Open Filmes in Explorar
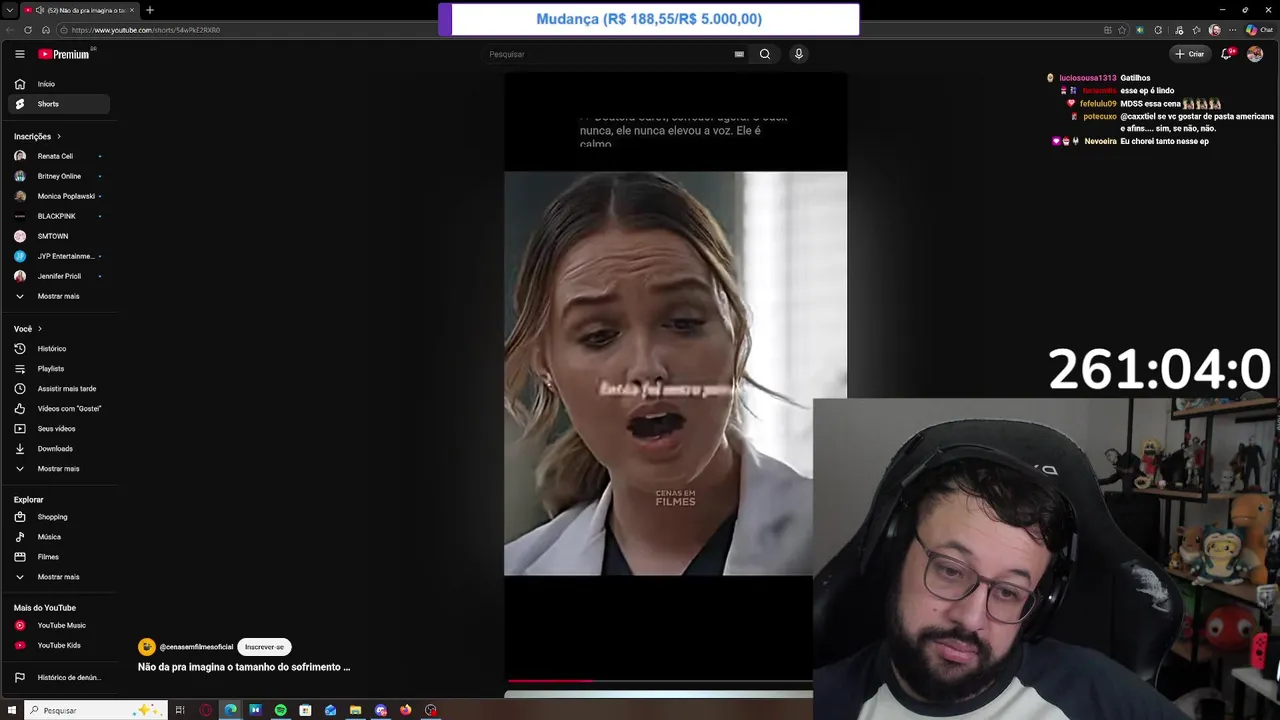1280x720 pixels. 58,557
